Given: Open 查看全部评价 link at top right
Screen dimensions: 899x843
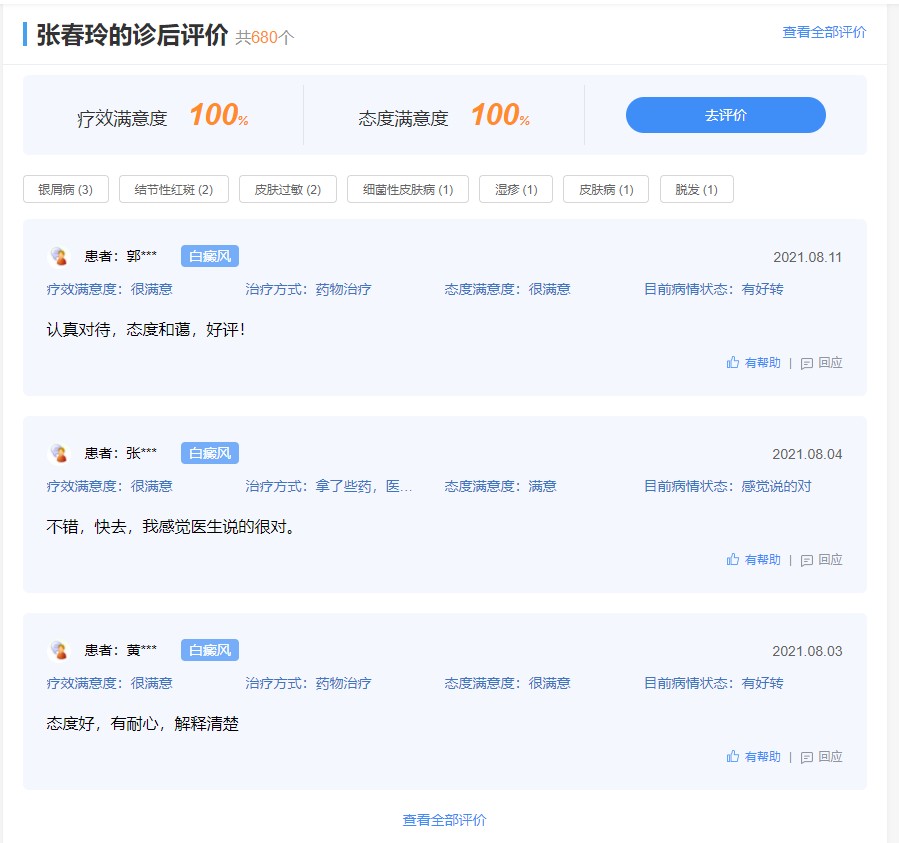Looking at the screenshot, I should pyautogui.click(x=824, y=32).
